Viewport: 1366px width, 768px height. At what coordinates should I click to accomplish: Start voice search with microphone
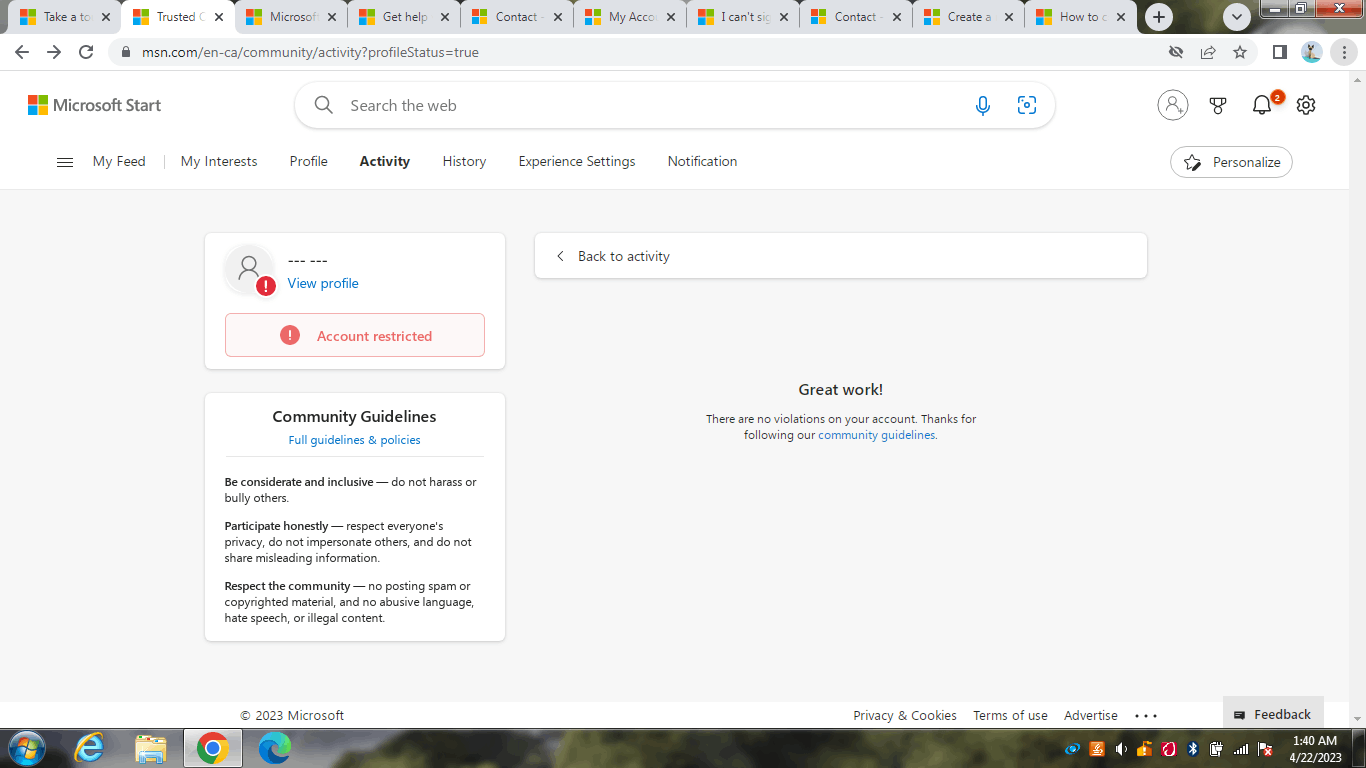(x=983, y=105)
